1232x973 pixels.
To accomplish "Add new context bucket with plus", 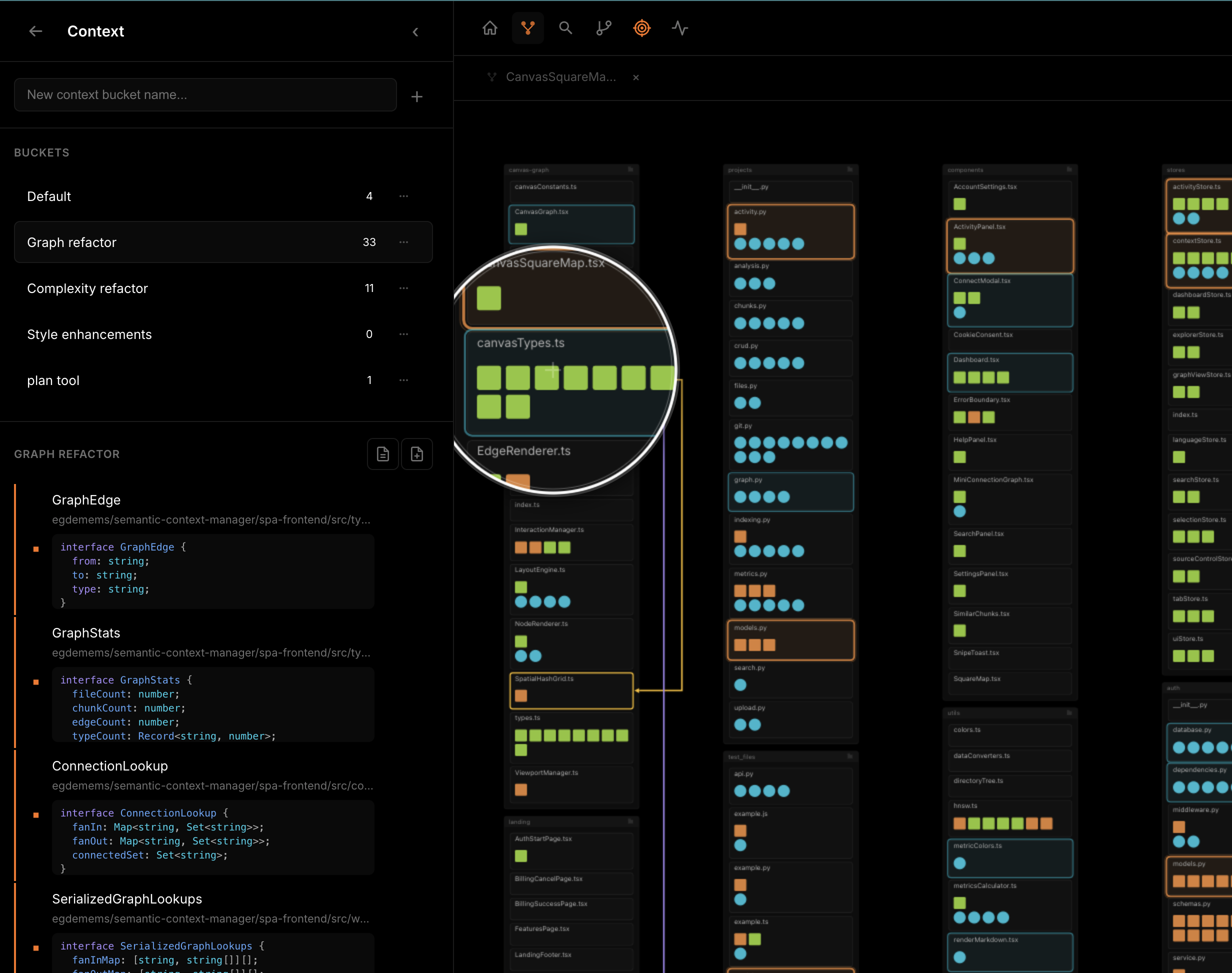I will pyautogui.click(x=416, y=97).
